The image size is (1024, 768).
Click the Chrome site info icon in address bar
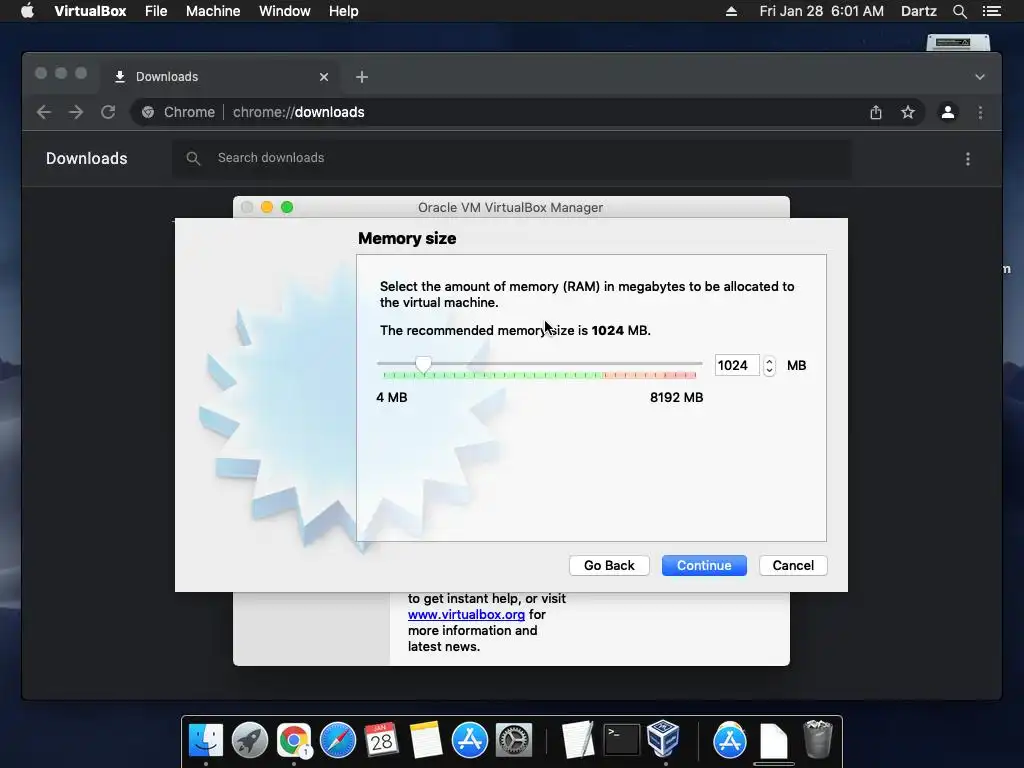[148, 112]
